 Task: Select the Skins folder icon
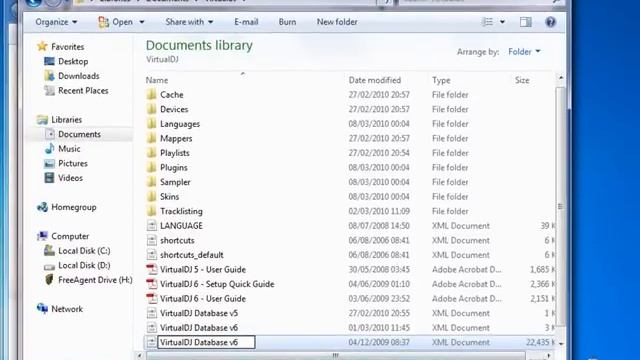(x=151, y=197)
